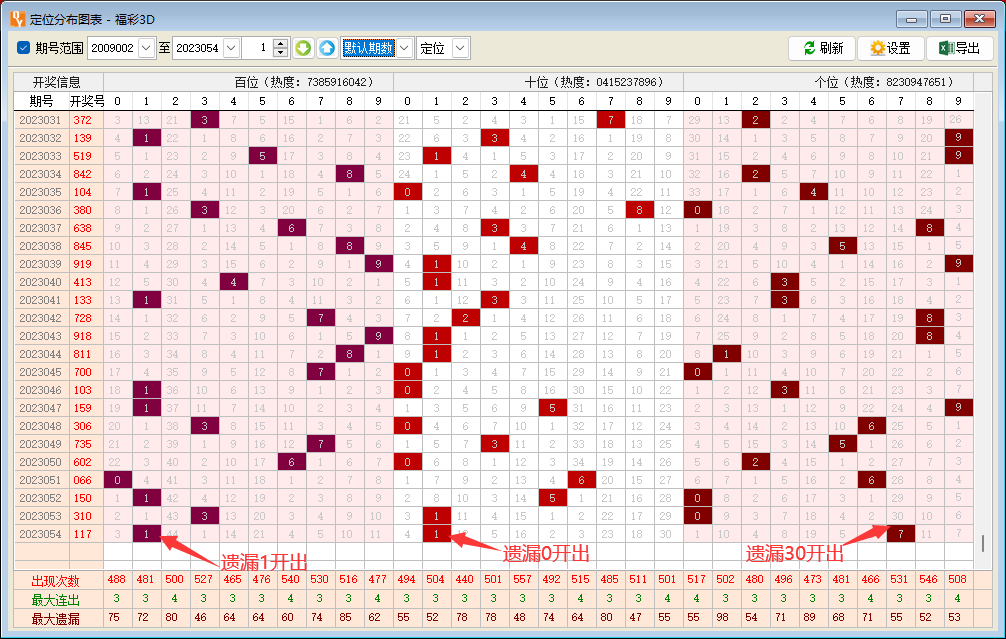Viewport: 1006px width, 639px height.
Task: Expand the start period 2009002 dropdown
Action: click(146, 48)
